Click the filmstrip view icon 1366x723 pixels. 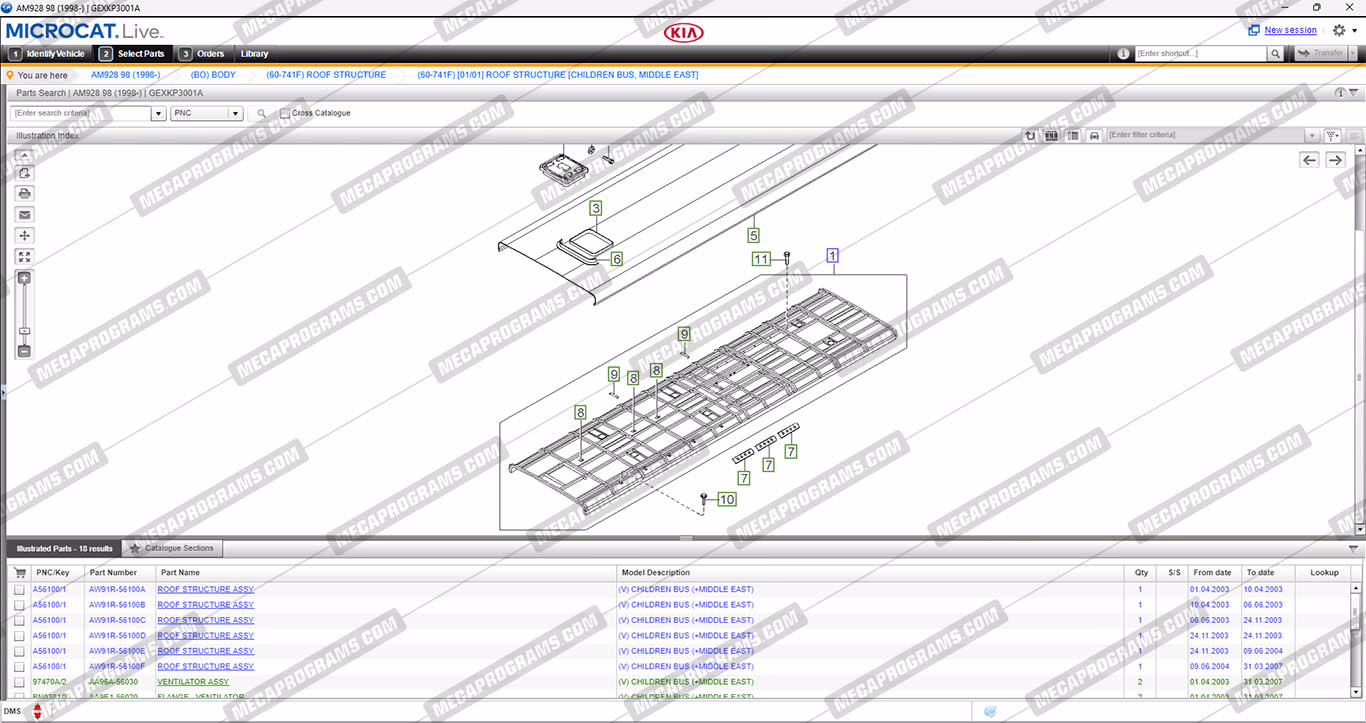pyautogui.click(x=1052, y=135)
